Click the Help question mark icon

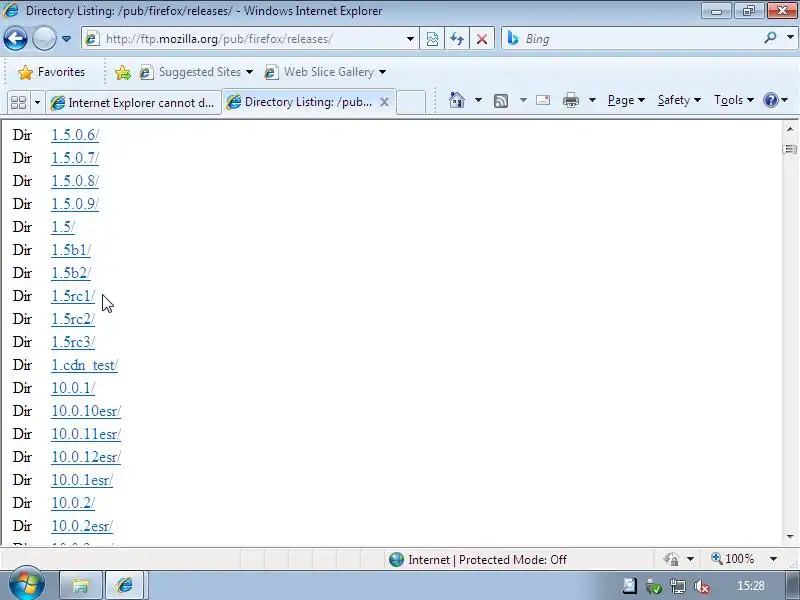pyautogui.click(x=770, y=100)
